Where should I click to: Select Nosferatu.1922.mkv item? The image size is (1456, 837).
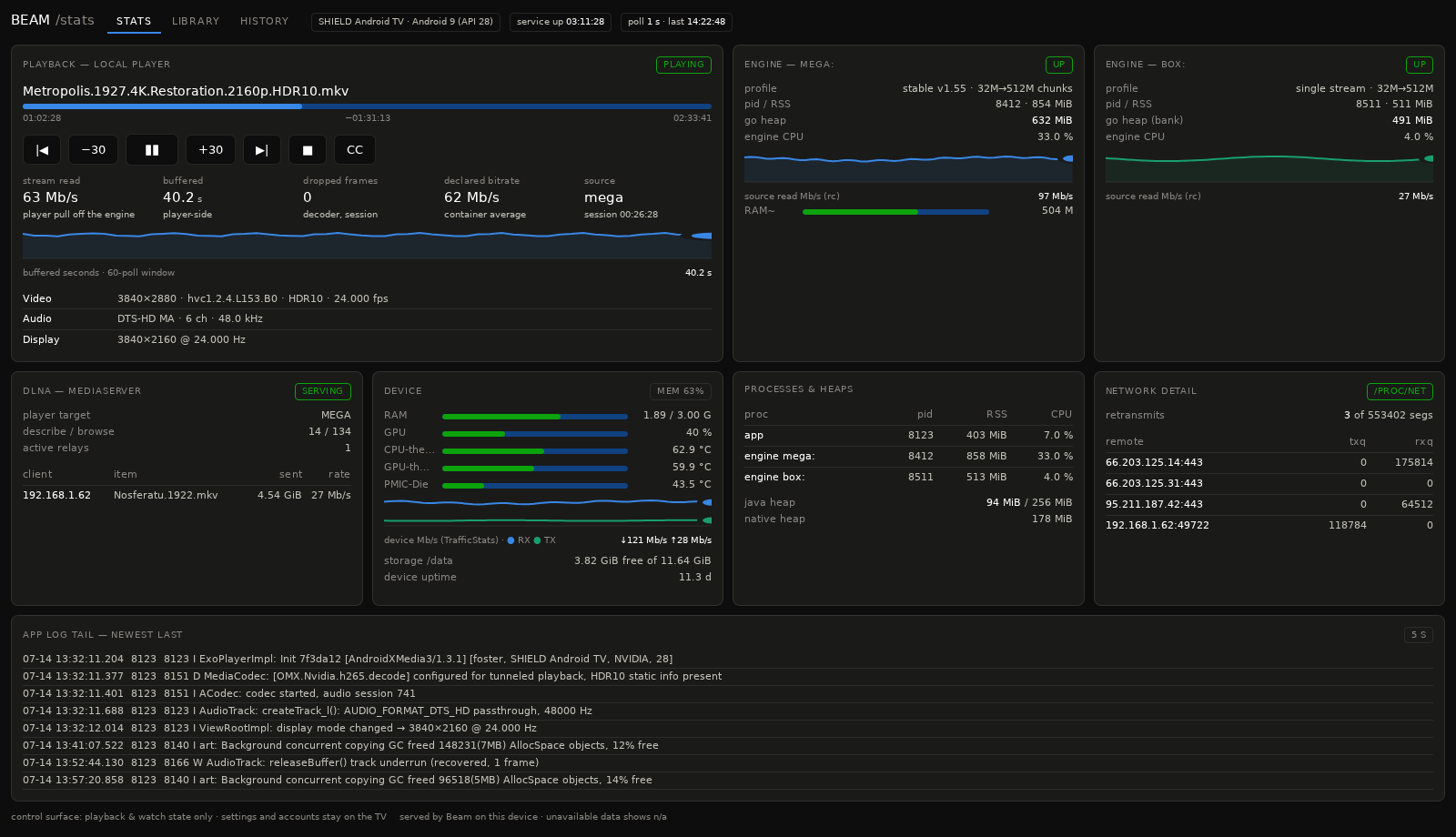(166, 495)
